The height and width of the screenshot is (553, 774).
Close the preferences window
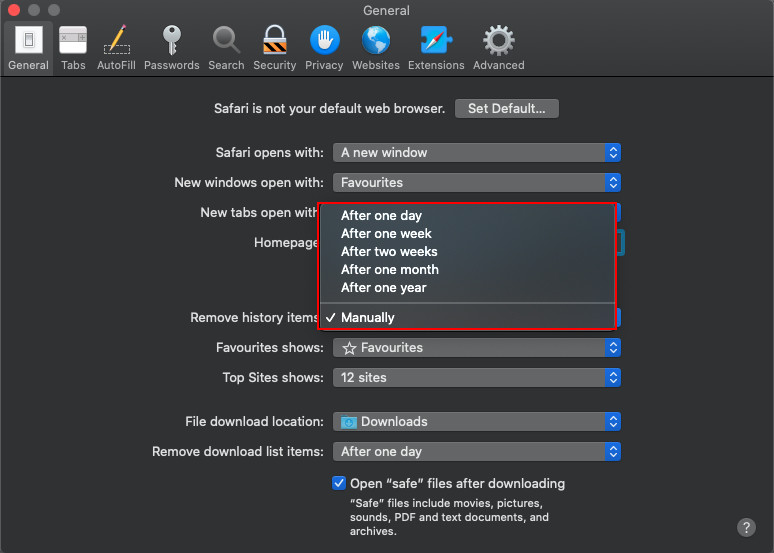coord(14,10)
